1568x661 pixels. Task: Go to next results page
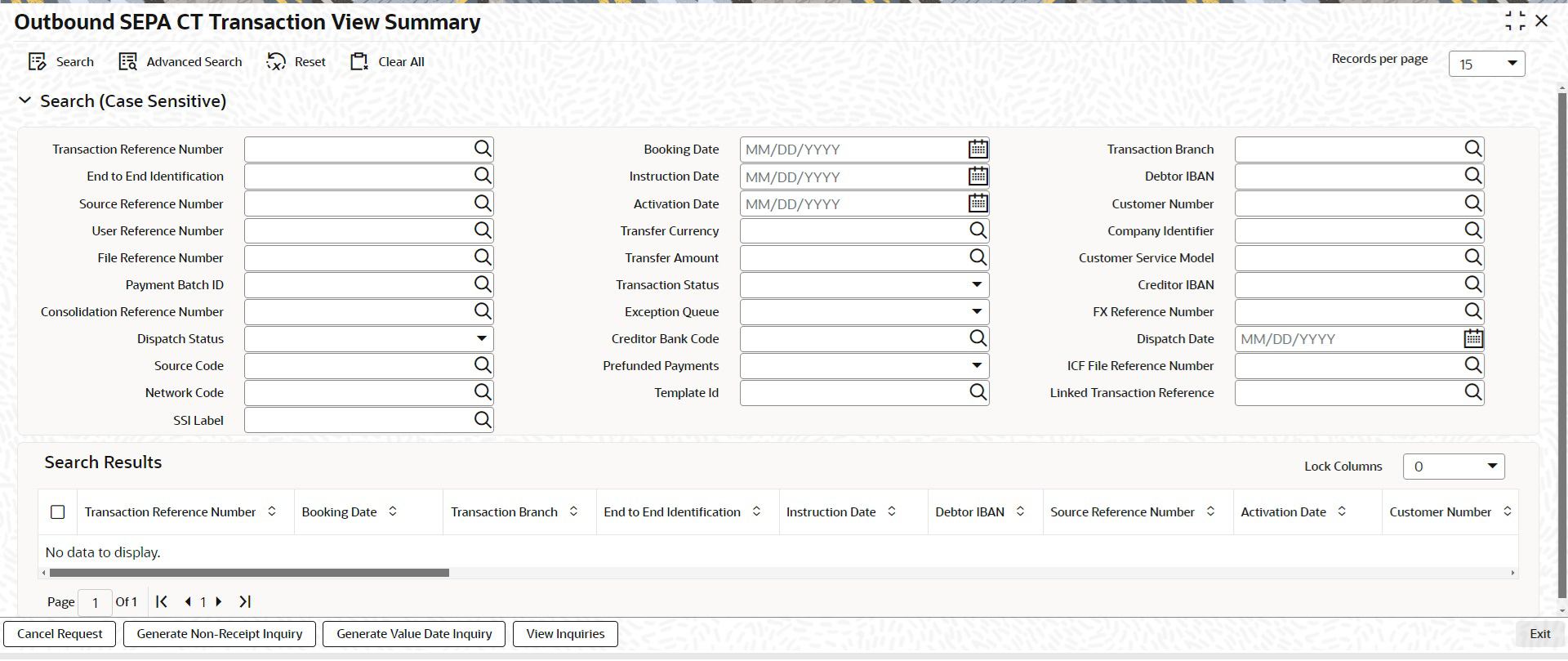pyautogui.click(x=219, y=602)
